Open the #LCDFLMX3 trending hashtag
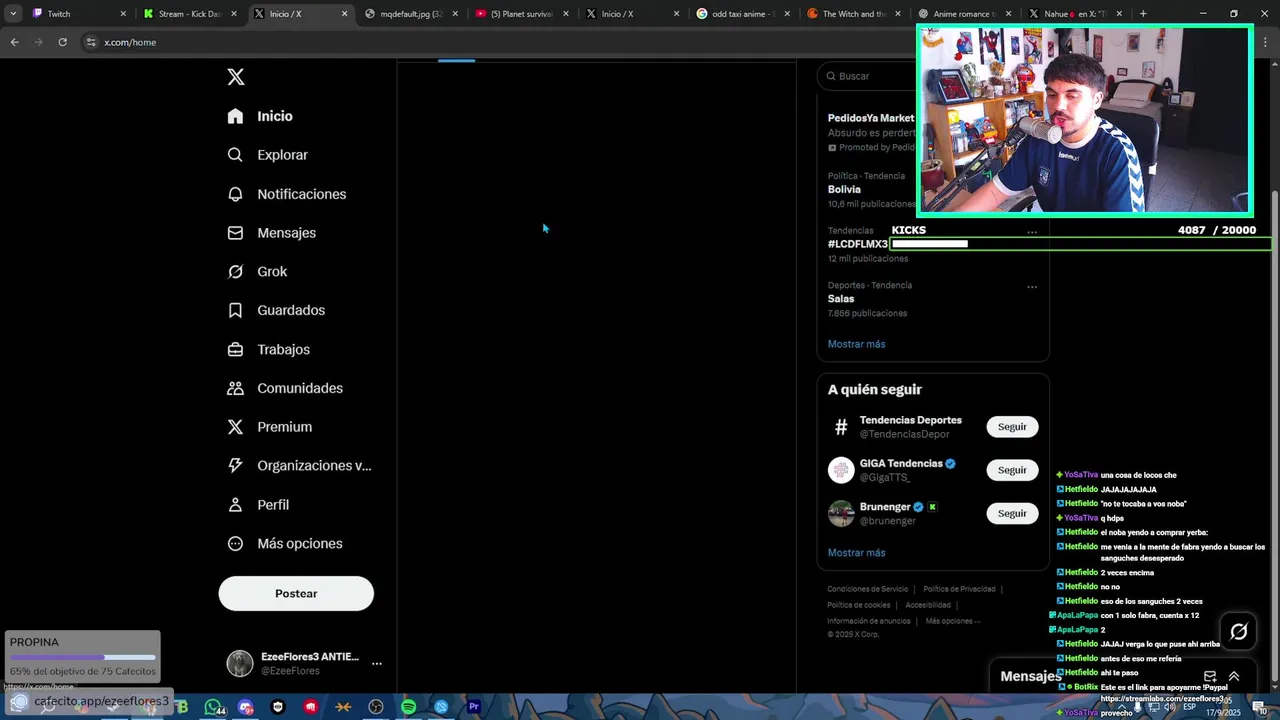The image size is (1280, 720). click(x=857, y=244)
